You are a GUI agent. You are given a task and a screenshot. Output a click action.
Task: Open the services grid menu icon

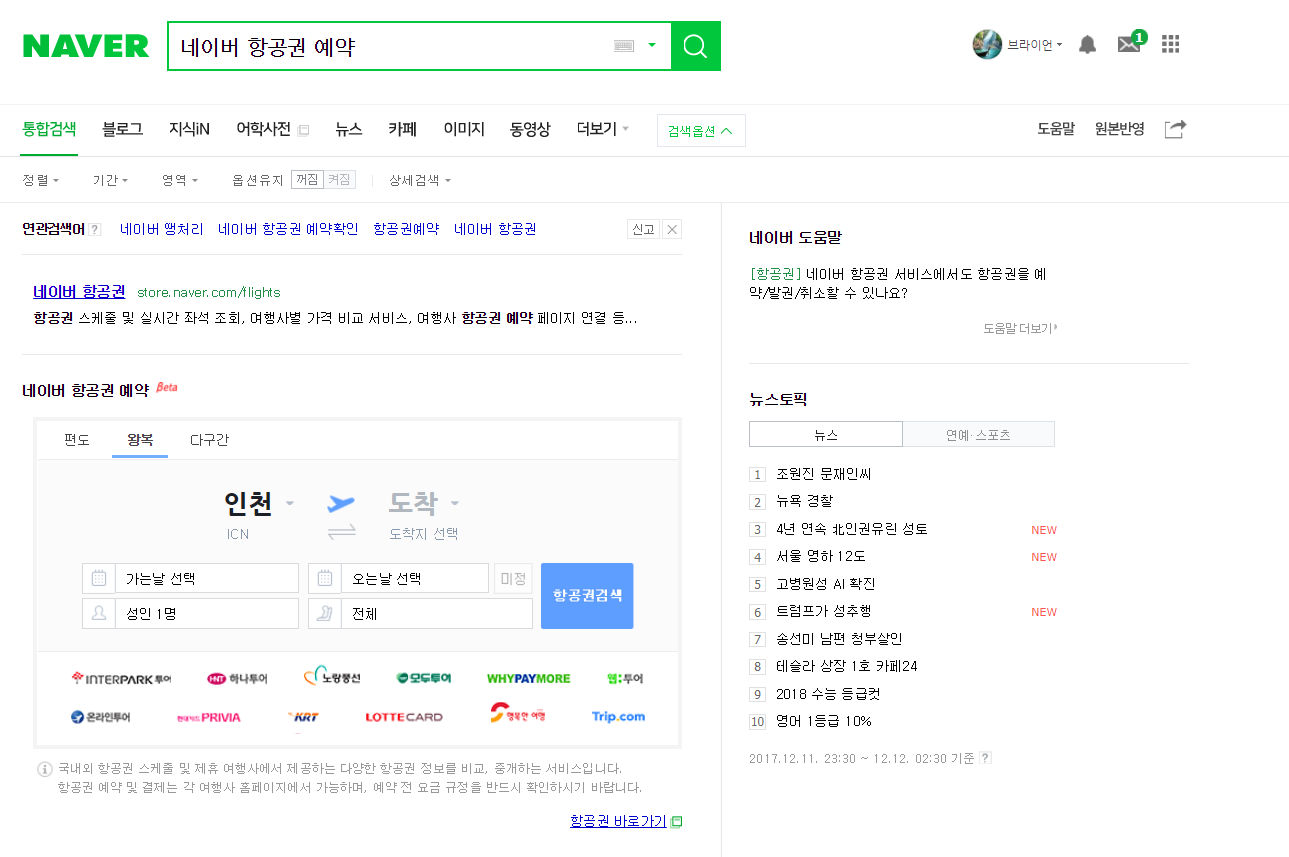point(1171,44)
